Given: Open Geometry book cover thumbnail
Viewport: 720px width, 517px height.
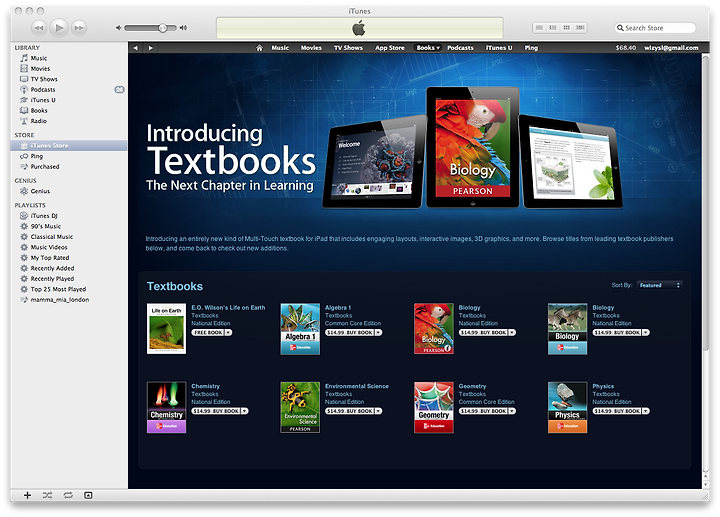Looking at the screenshot, I should click(433, 407).
